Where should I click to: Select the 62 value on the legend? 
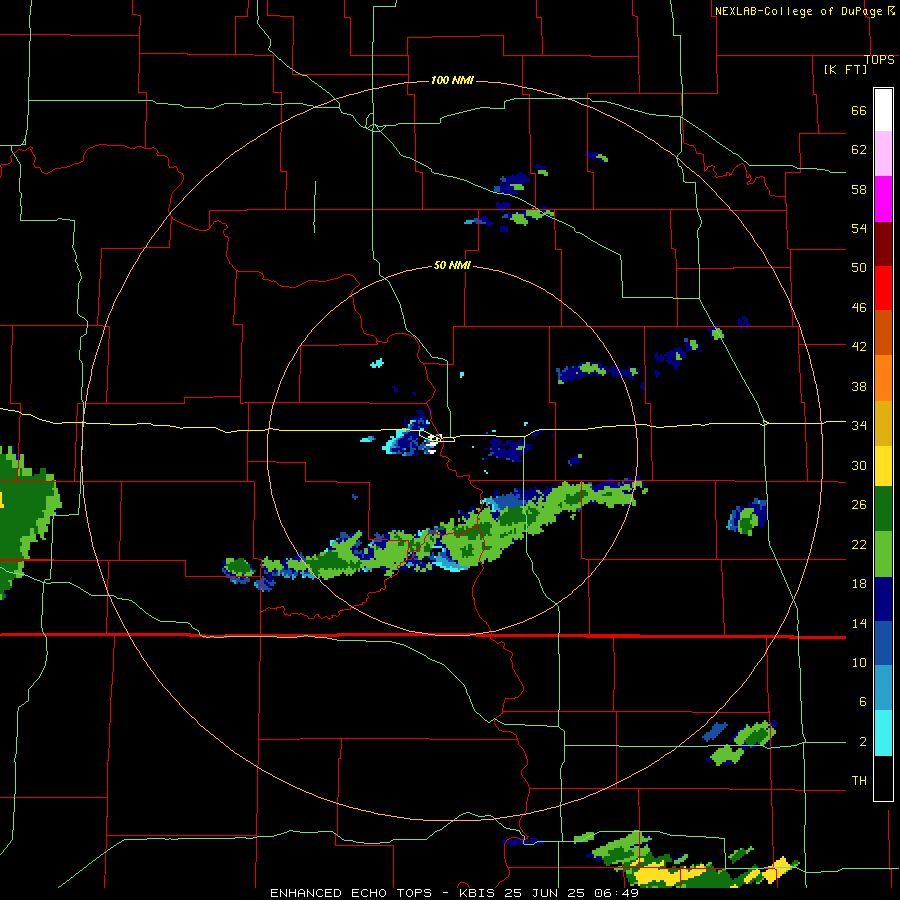click(x=859, y=150)
